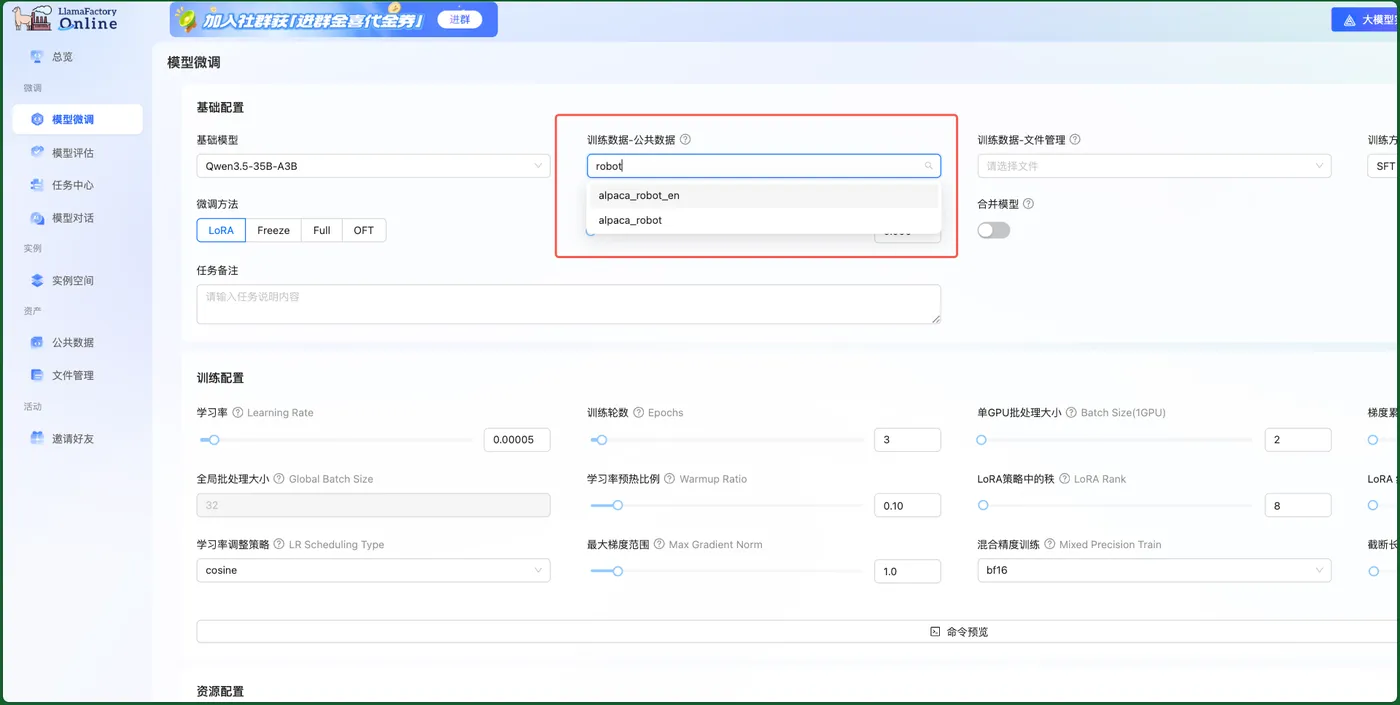The image size is (1400, 705).
Task: Click help icon next to 训练轮数
Action: coord(639,412)
